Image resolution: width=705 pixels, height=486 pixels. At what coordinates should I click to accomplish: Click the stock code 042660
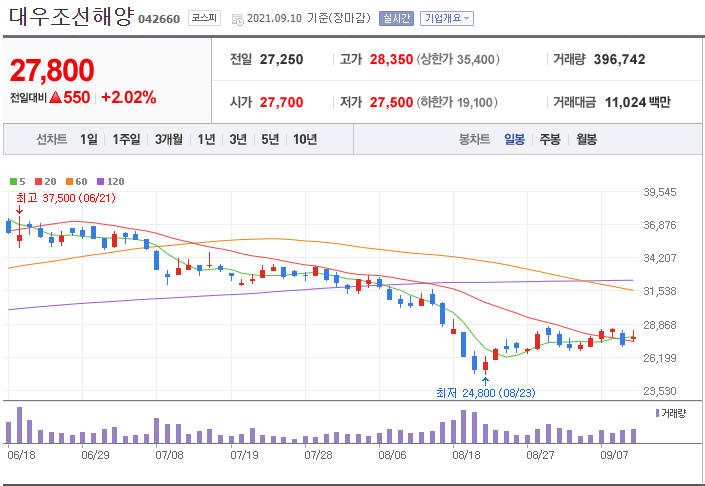click(x=159, y=19)
